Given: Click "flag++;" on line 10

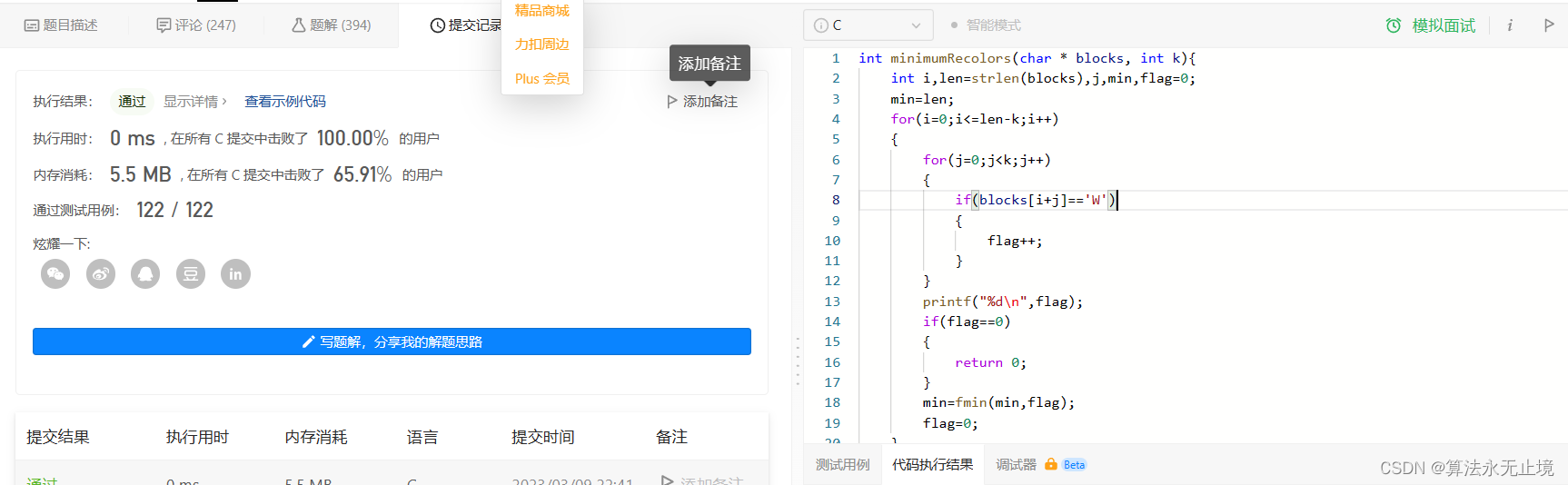Looking at the screenshot, I should pos(1015,241).
